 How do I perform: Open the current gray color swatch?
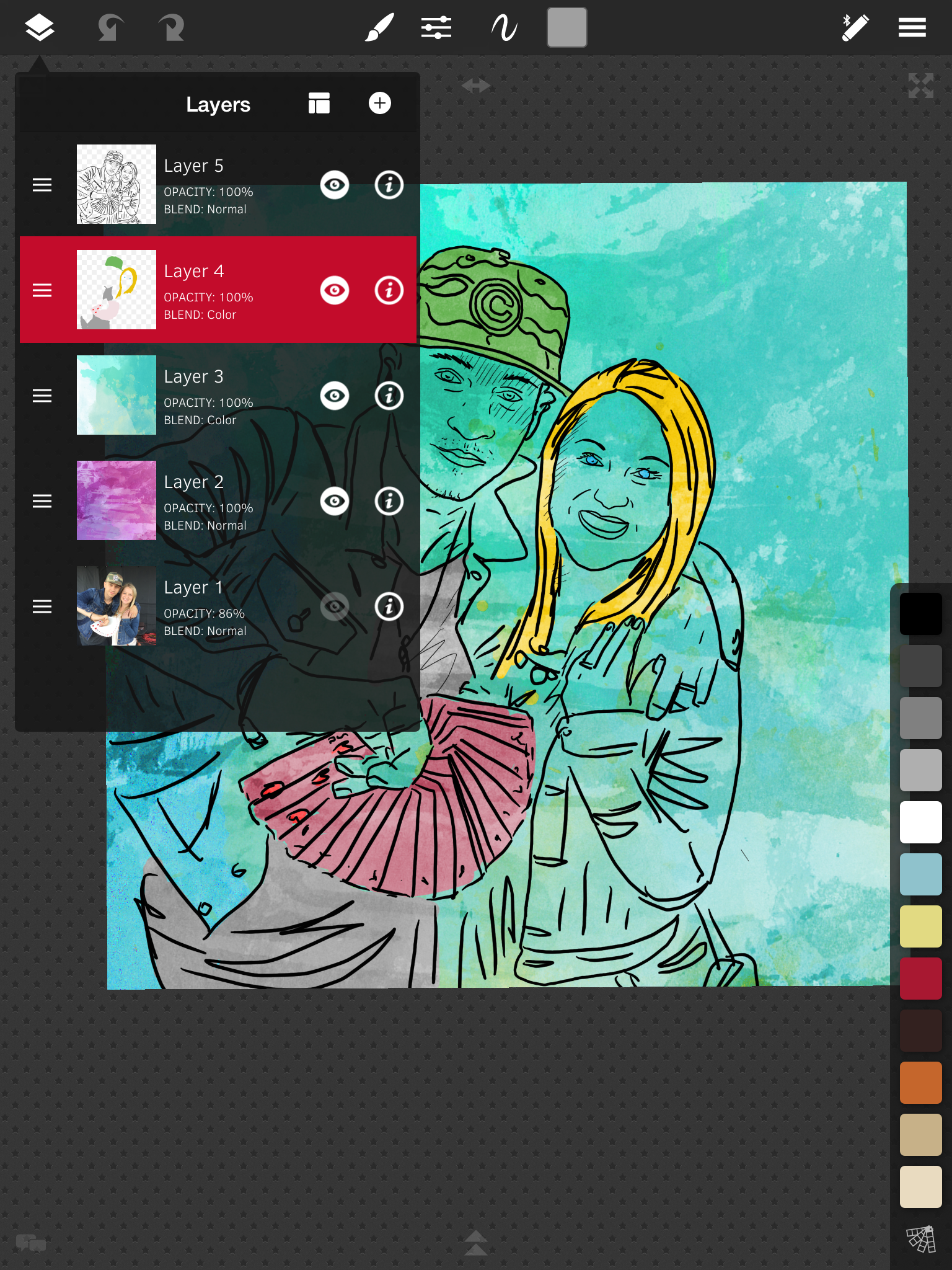click(567, 27)
